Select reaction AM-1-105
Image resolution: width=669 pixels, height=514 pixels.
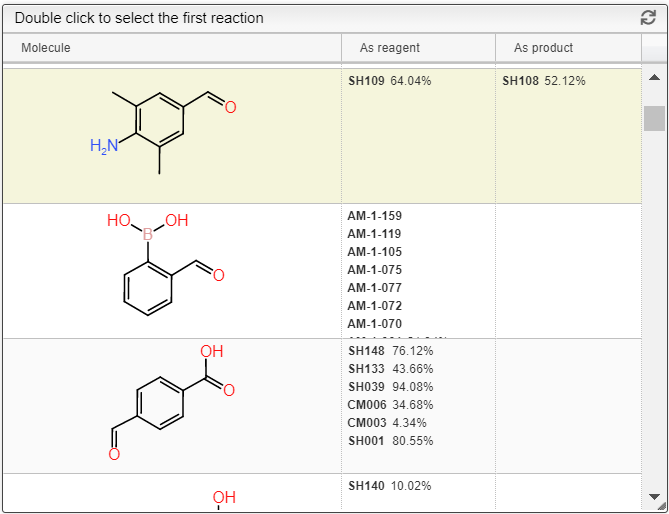(x=375, y=252)
